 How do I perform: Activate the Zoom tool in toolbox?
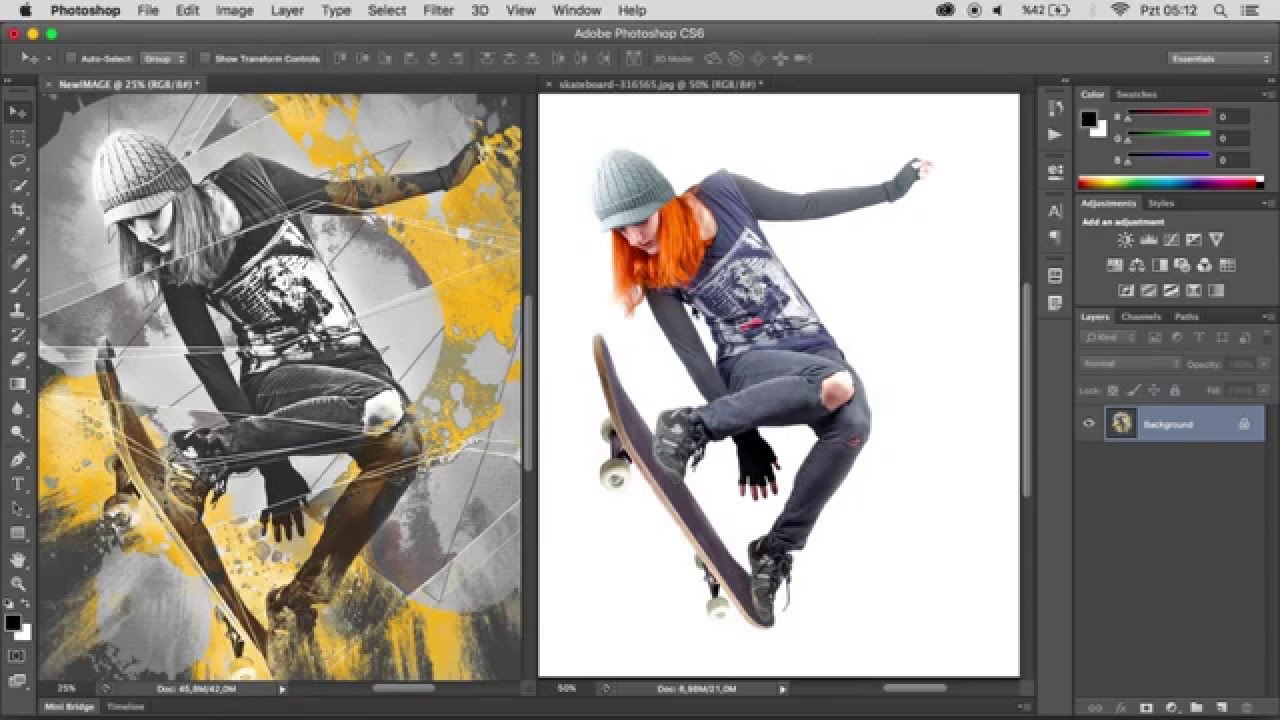(x=18, y=583)
